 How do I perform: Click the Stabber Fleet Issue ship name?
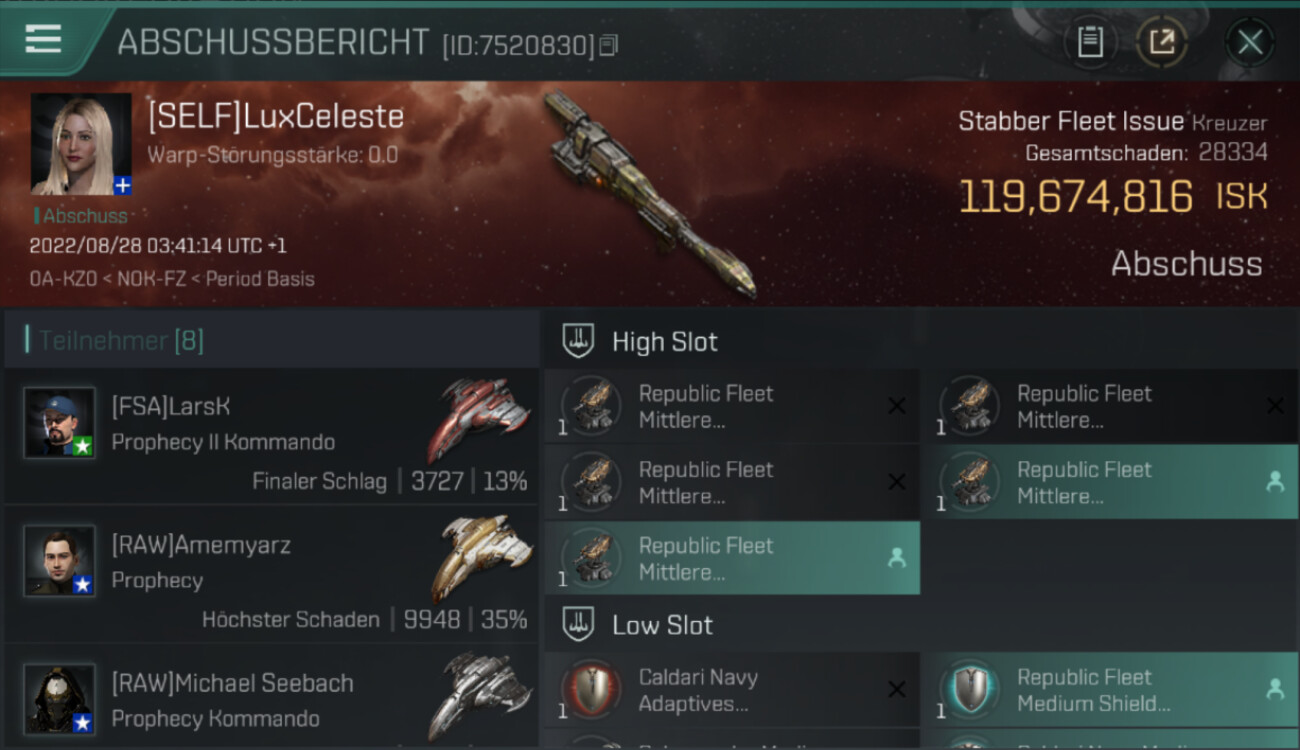point(1071,122)
